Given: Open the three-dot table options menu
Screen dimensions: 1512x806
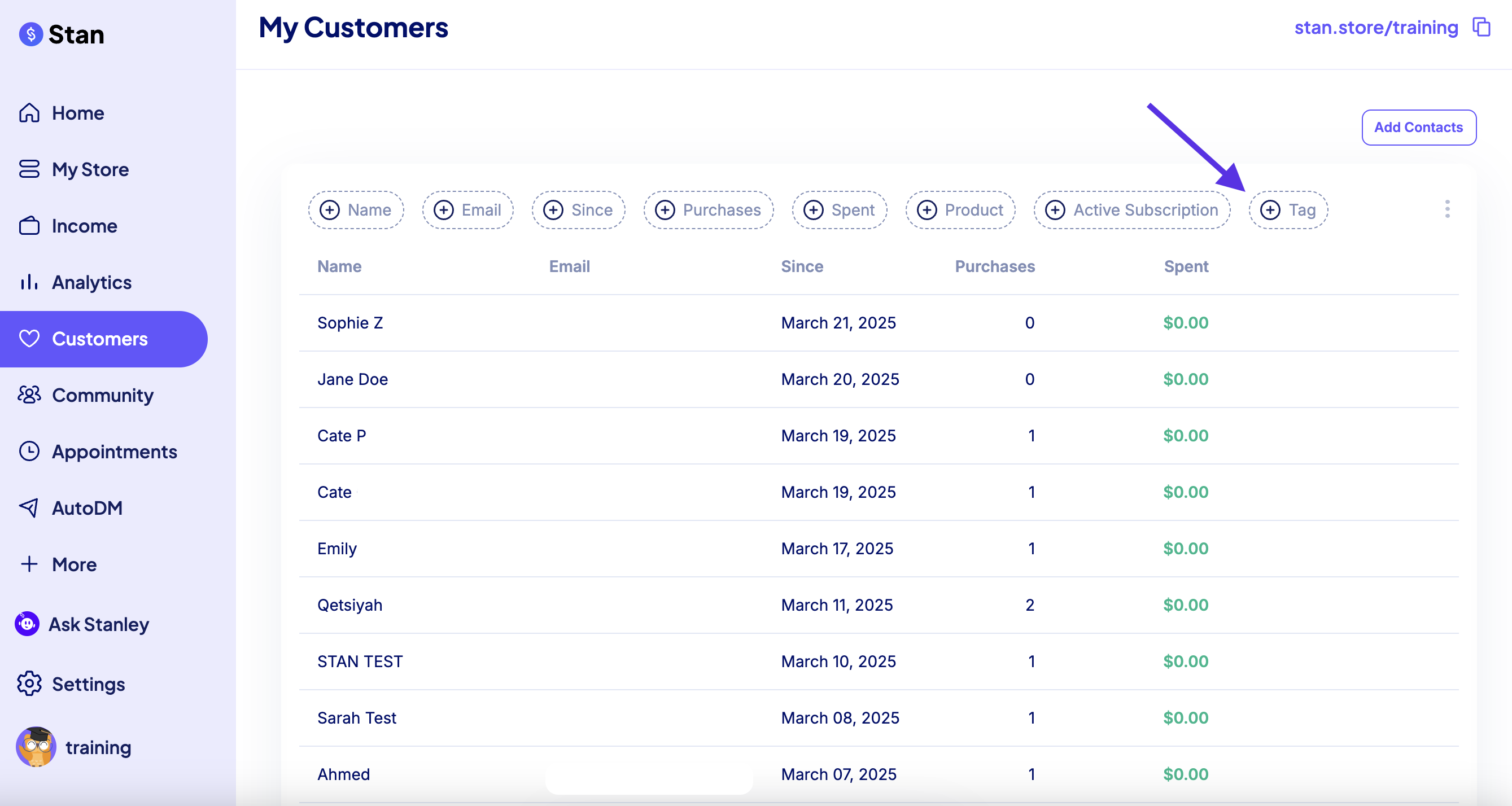Looking at the screenshot, I should click(1448, 209).
